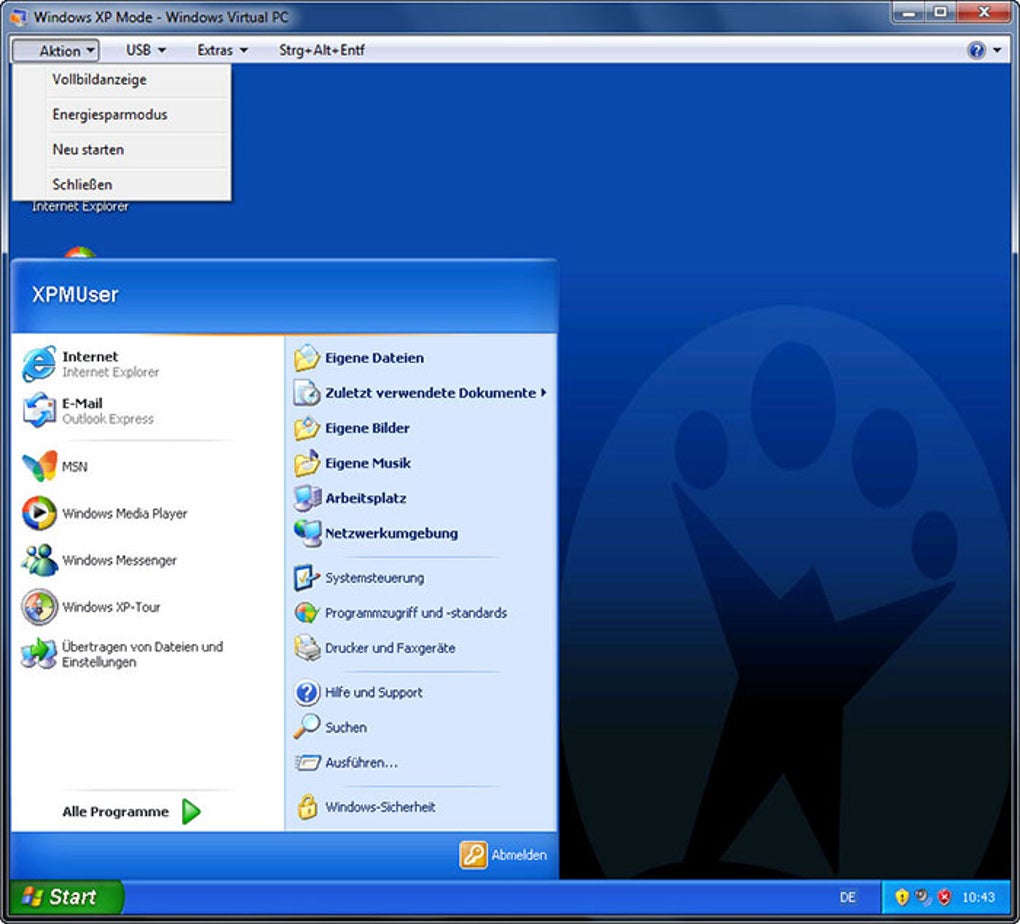
Task: Click the DE language indicator in taskbar
Action: 848,898
